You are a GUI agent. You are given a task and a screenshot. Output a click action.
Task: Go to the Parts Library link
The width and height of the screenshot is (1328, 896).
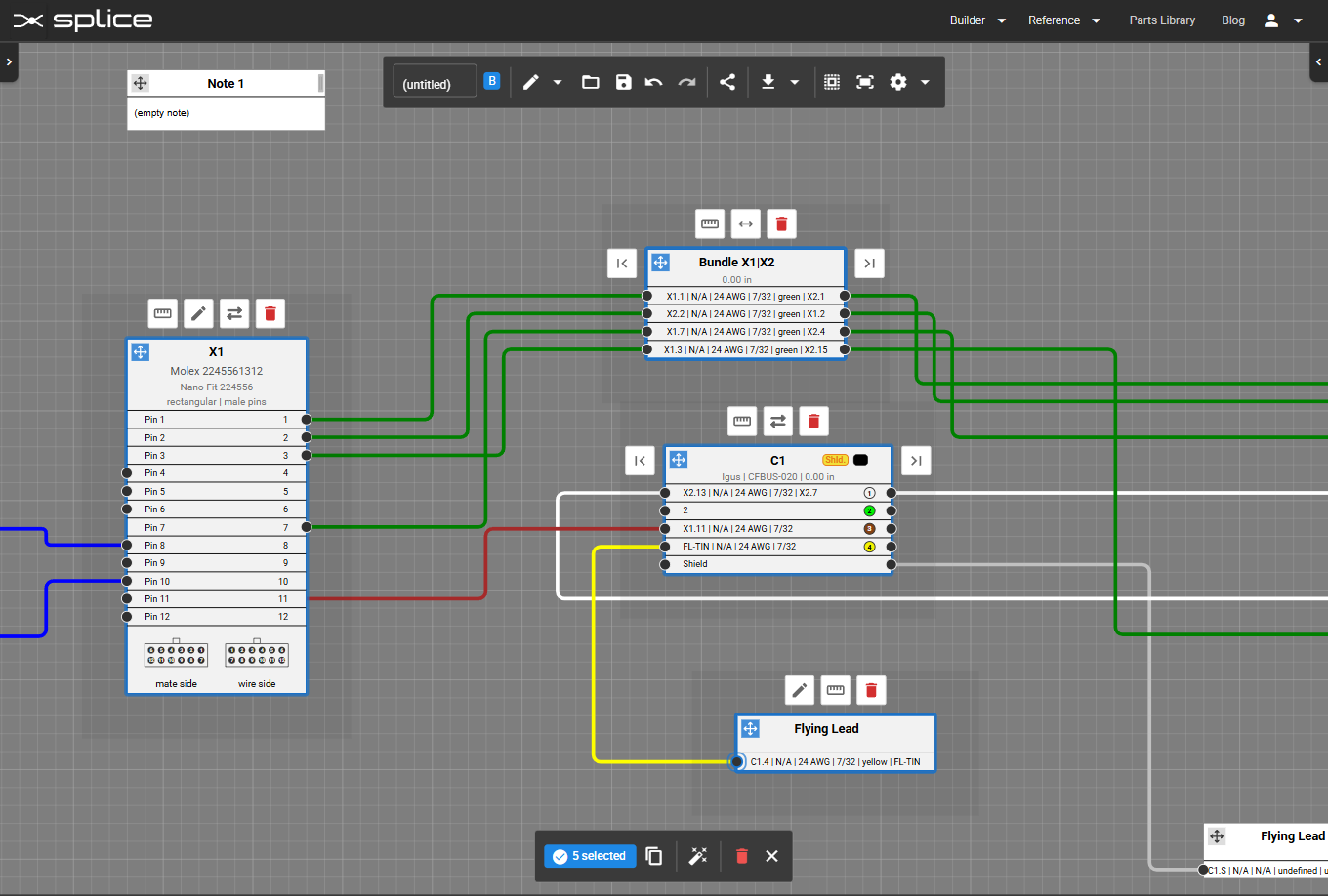[1162, 20]
